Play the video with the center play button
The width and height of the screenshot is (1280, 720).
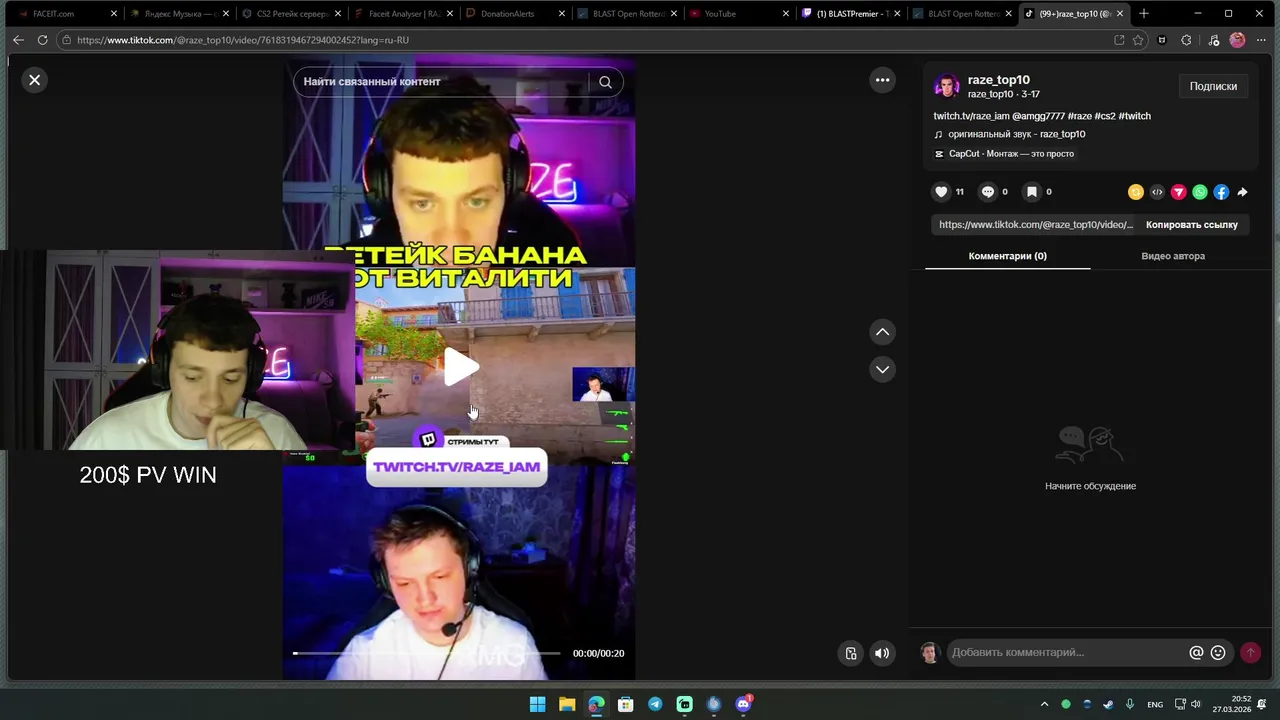tap(461, 367)
